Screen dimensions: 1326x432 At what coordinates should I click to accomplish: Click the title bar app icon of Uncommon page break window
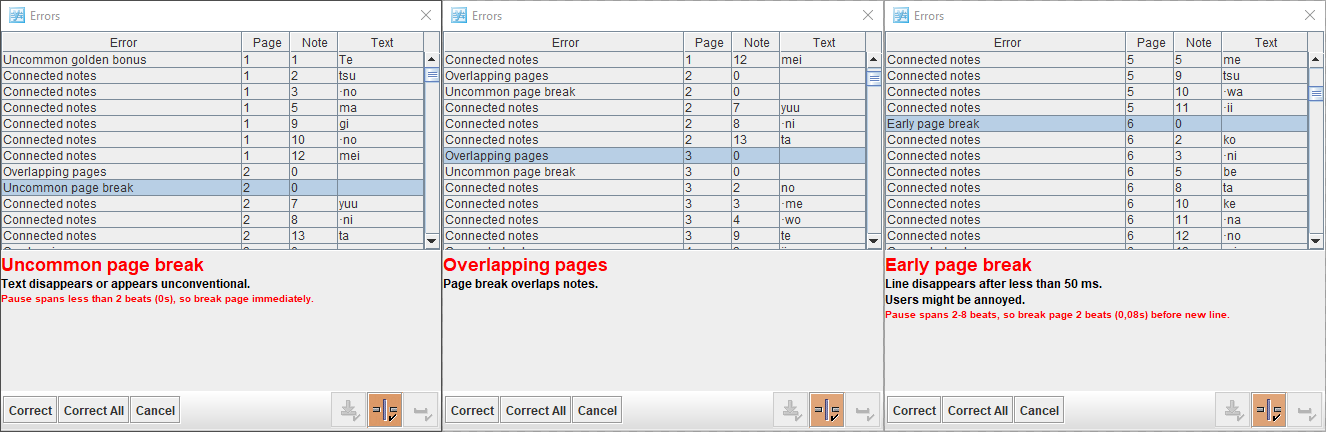point(16,15)
